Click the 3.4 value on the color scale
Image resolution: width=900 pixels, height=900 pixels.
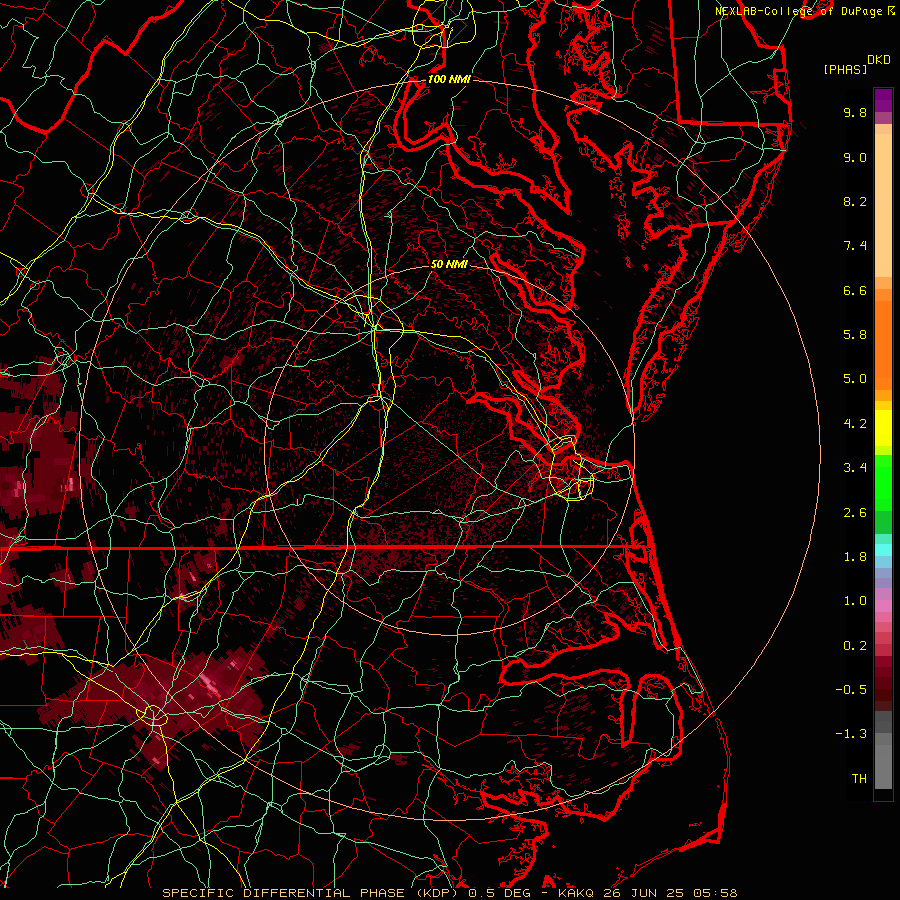pyautogui.click(x=855, y=468)
